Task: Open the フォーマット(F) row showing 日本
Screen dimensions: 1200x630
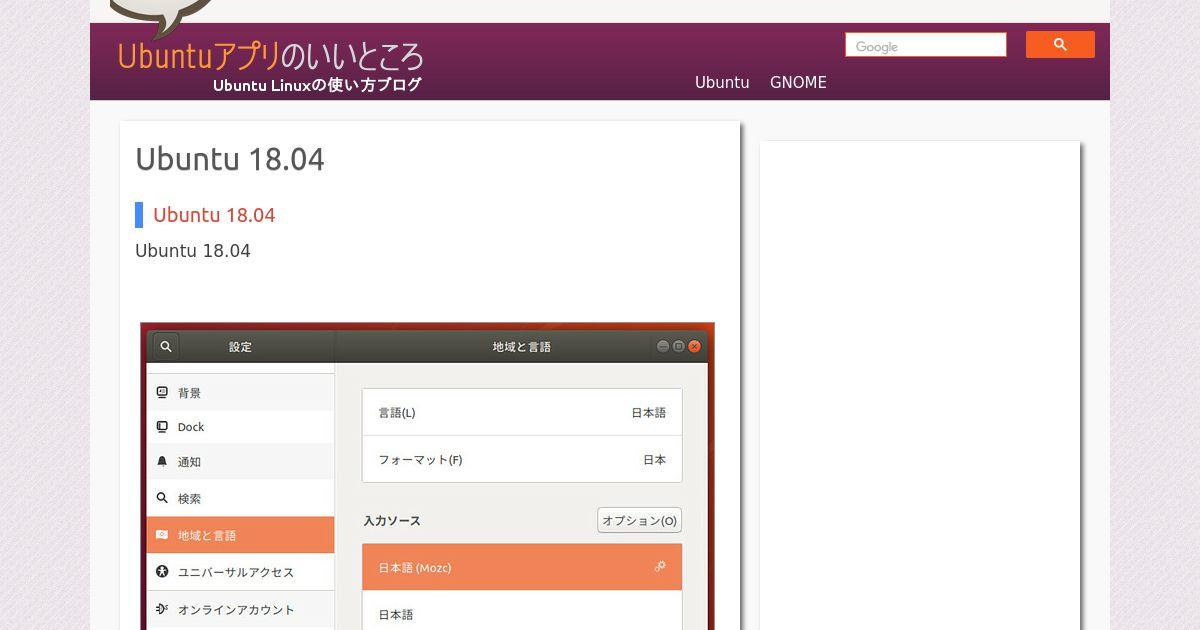Action: coord(522,459)
